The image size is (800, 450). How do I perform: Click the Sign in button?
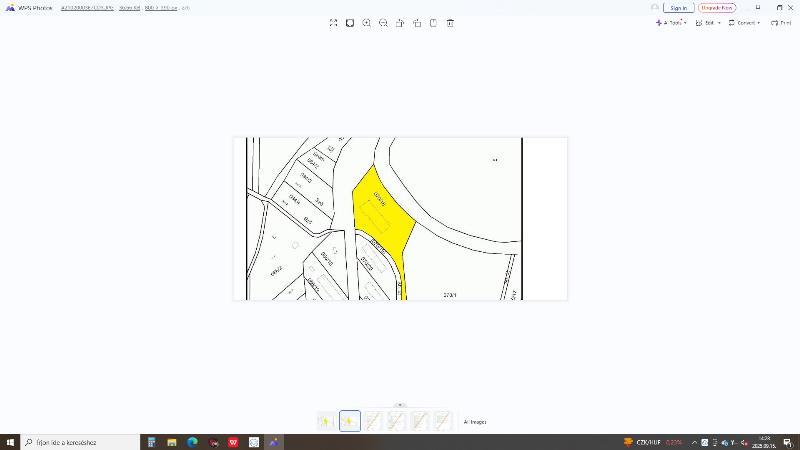(x=678, y=7)
